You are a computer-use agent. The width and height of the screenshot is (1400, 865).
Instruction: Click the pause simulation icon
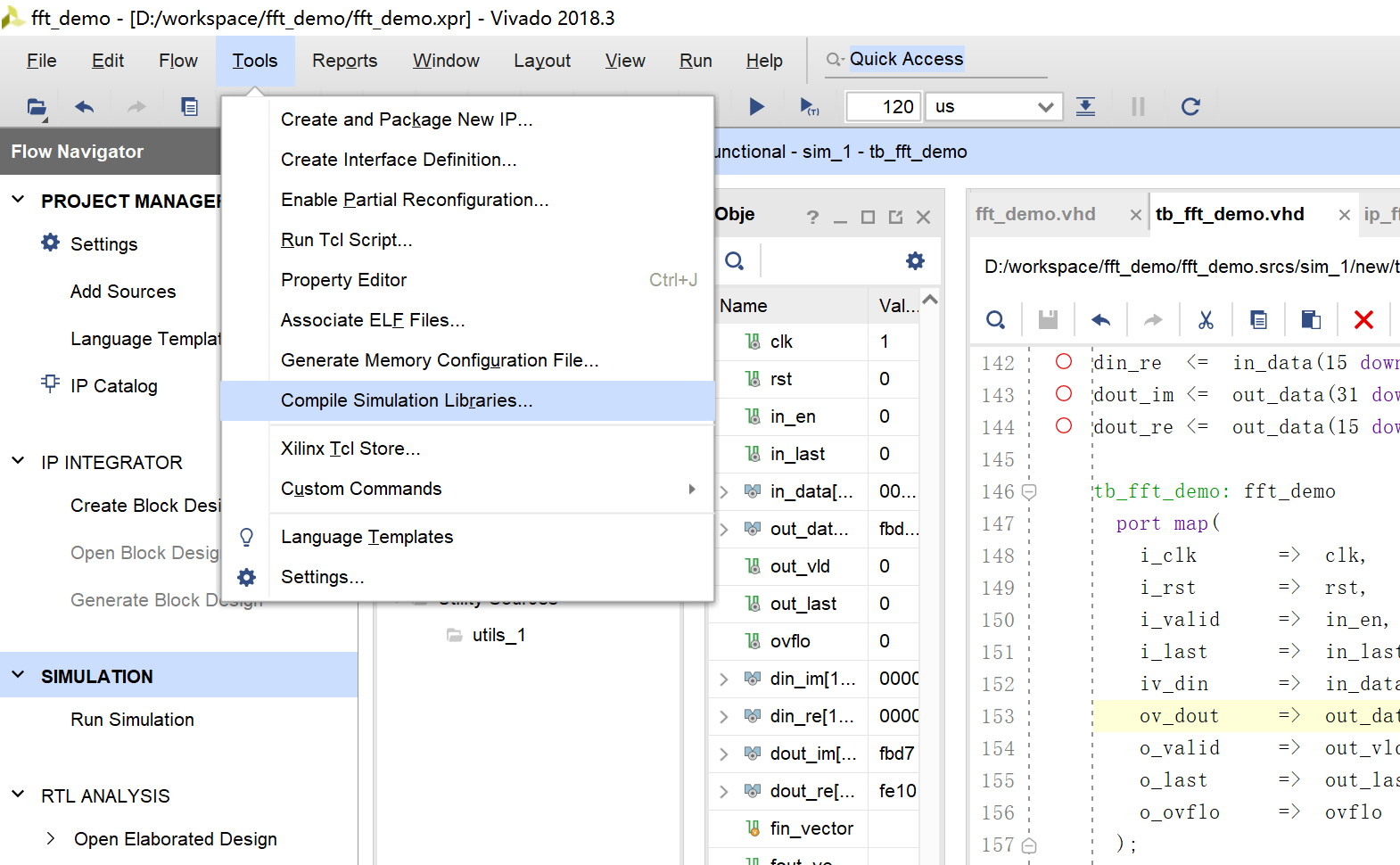click(x=1138, y=107)
